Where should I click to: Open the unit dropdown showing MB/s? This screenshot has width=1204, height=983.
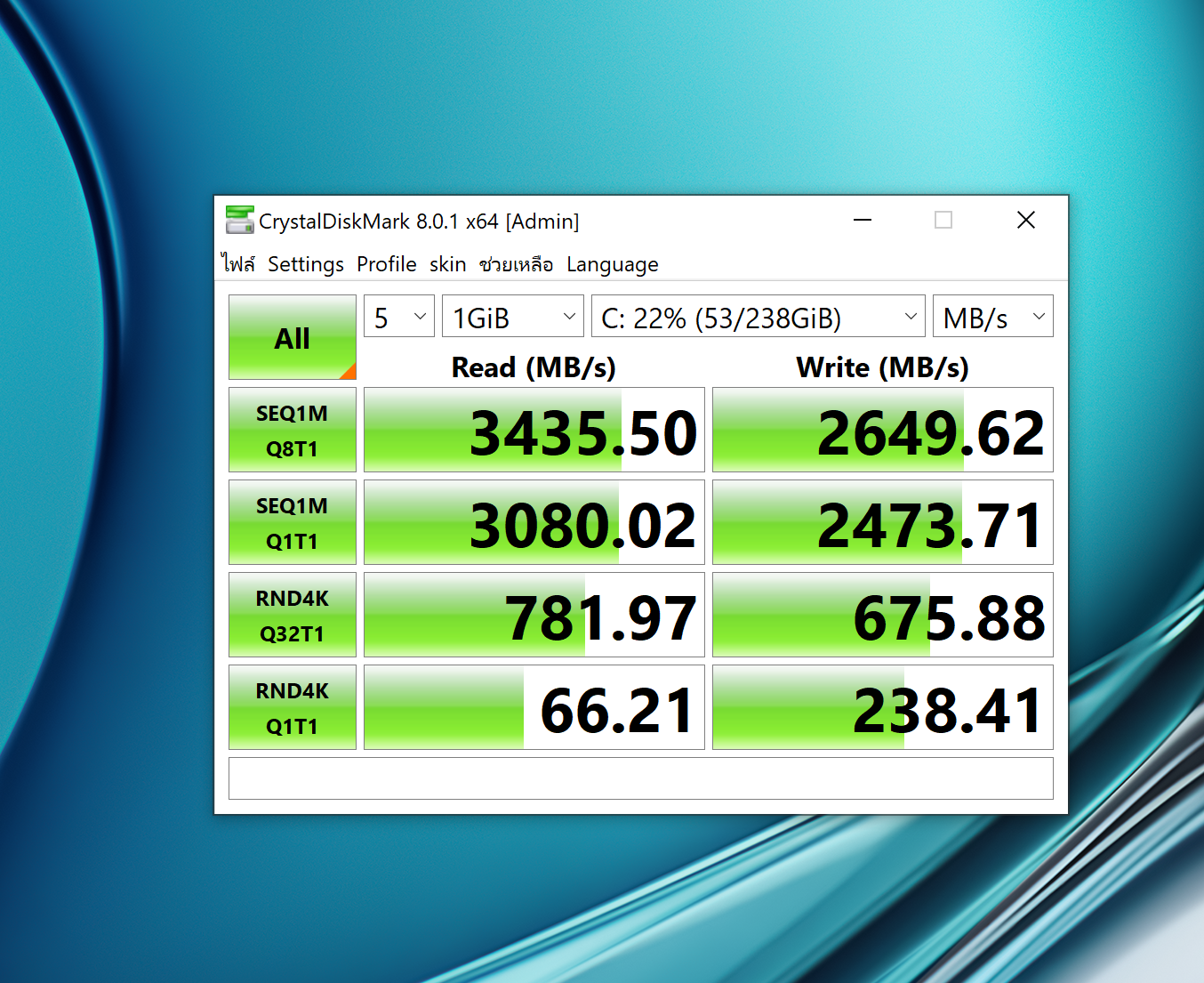click(993, 316)
